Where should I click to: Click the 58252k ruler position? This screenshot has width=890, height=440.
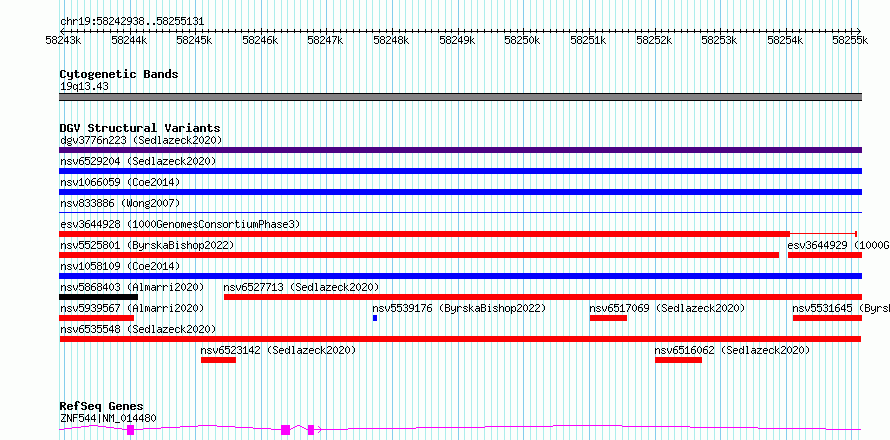[654, 40]
